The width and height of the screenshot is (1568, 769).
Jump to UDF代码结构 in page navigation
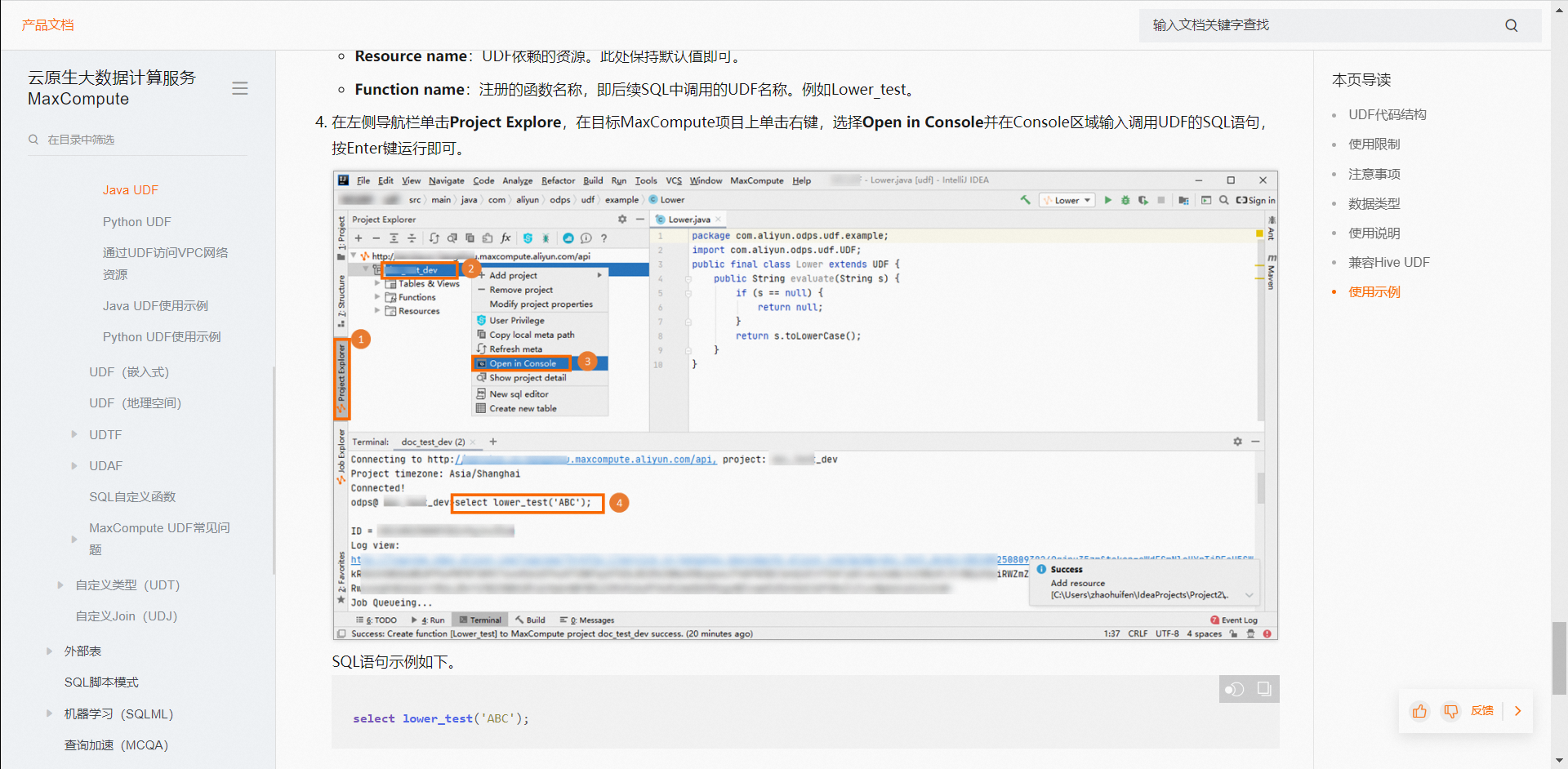(1388, 115)
